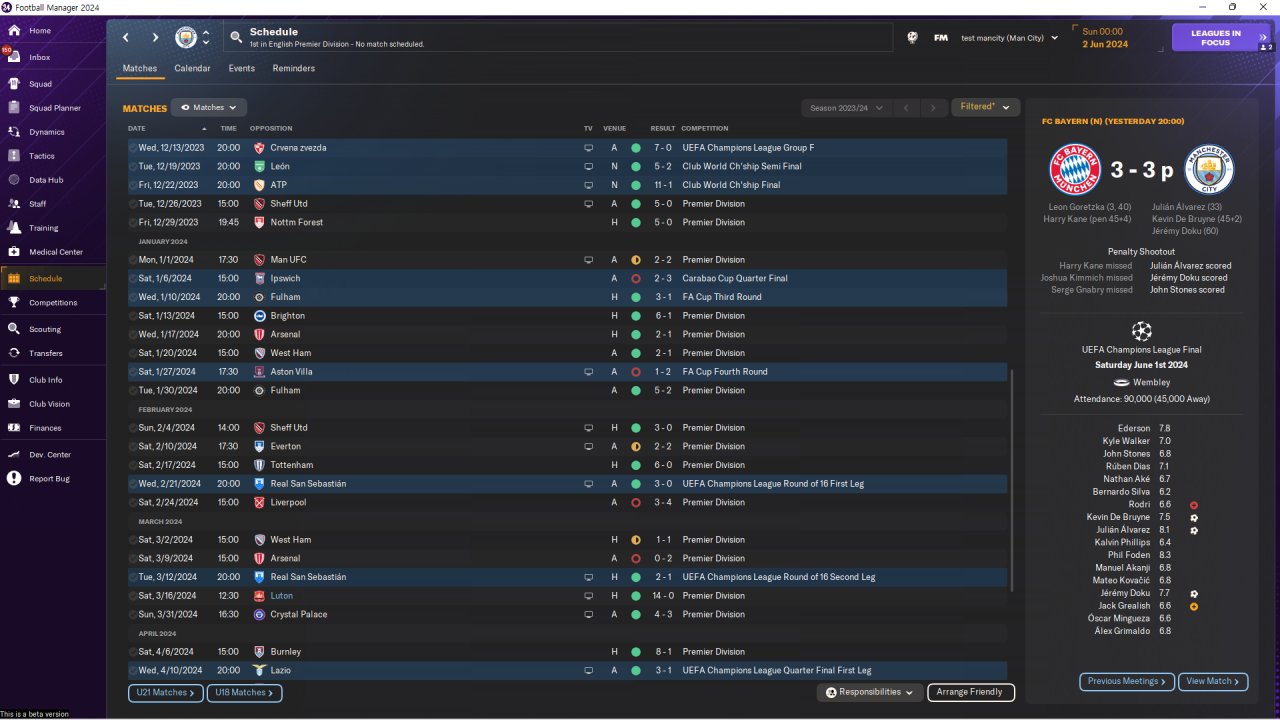Open the Competitions trophy icon
The height and width of the screenshot is (720, 1280).
(x=14, y=303)
